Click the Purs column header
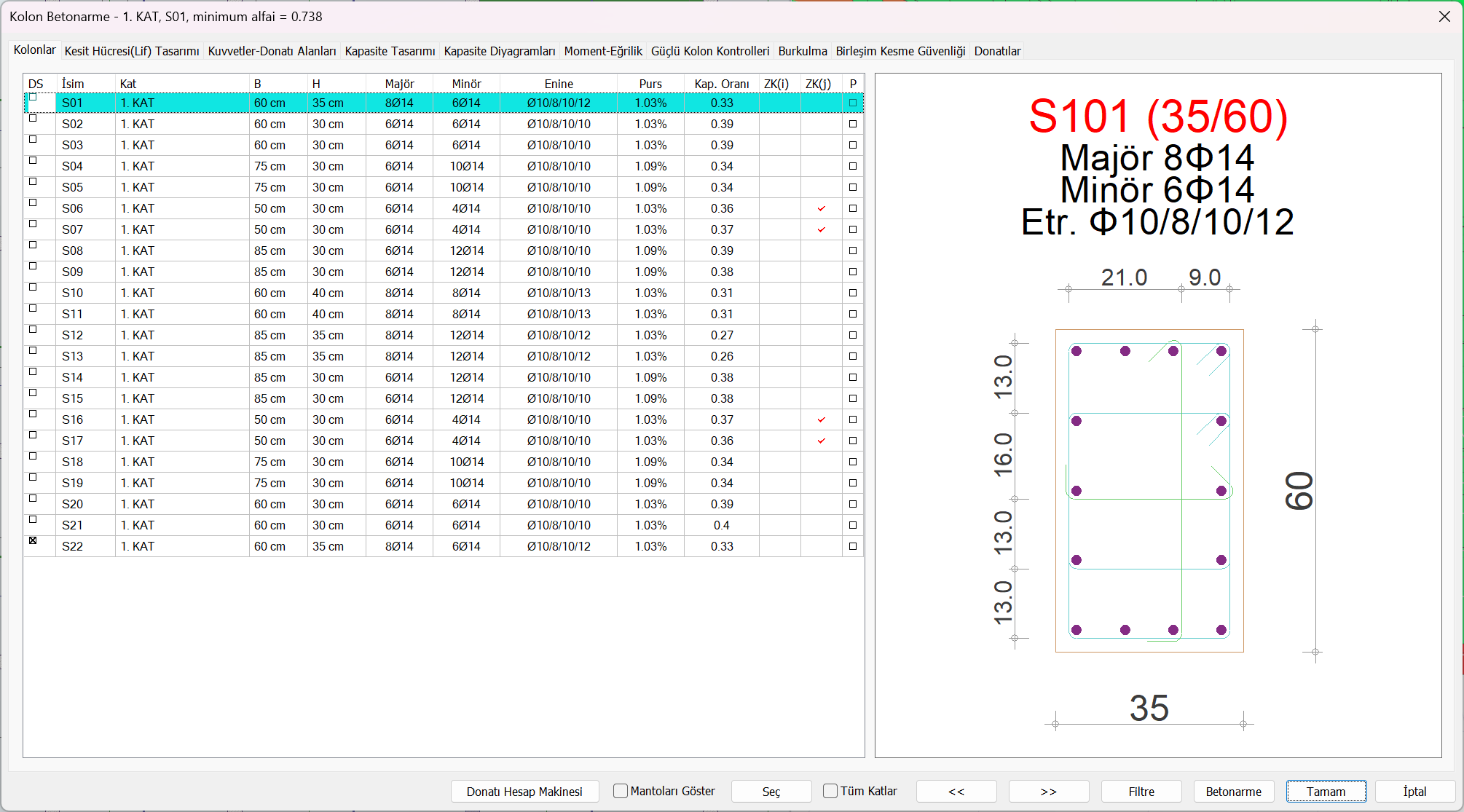The image size is (1464, 812). [x=650, y=84]
